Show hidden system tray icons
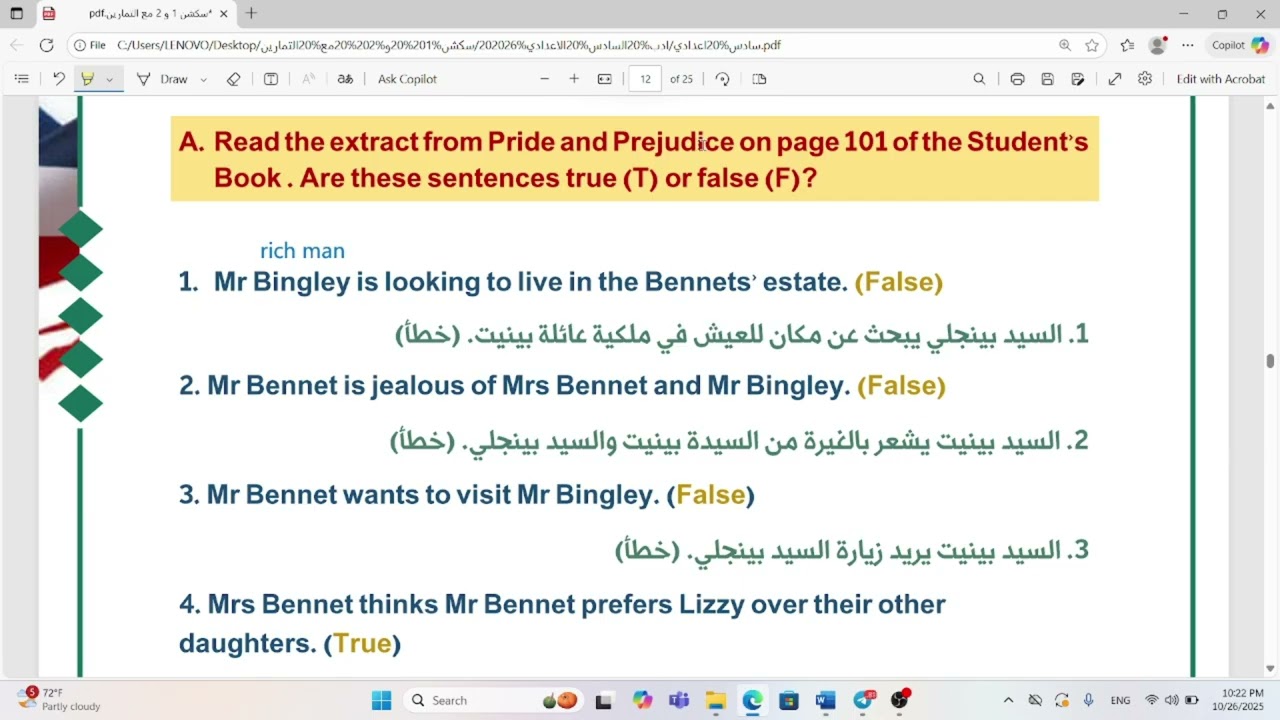Viewport: 1280px width, 720px height. (x=1008, y=701)
